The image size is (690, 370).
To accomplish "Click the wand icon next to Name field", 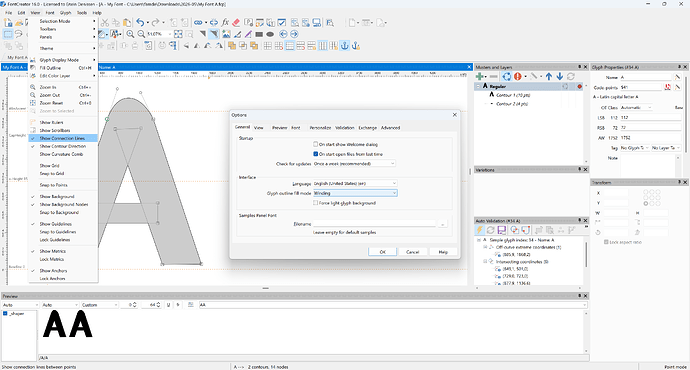I will [678, 77].
